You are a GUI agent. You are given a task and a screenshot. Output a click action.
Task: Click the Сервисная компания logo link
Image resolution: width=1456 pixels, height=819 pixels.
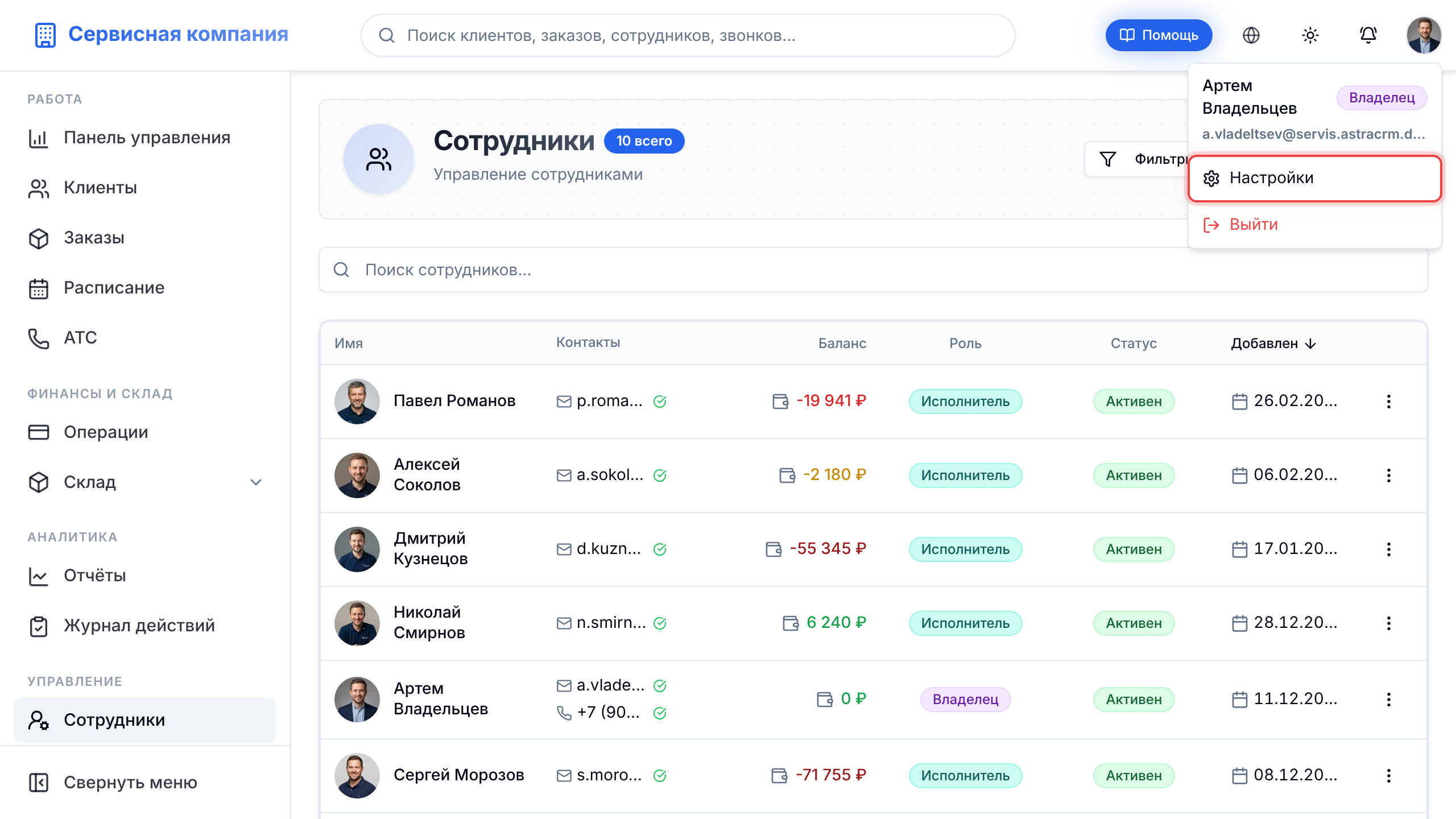(x=161, y=35)
